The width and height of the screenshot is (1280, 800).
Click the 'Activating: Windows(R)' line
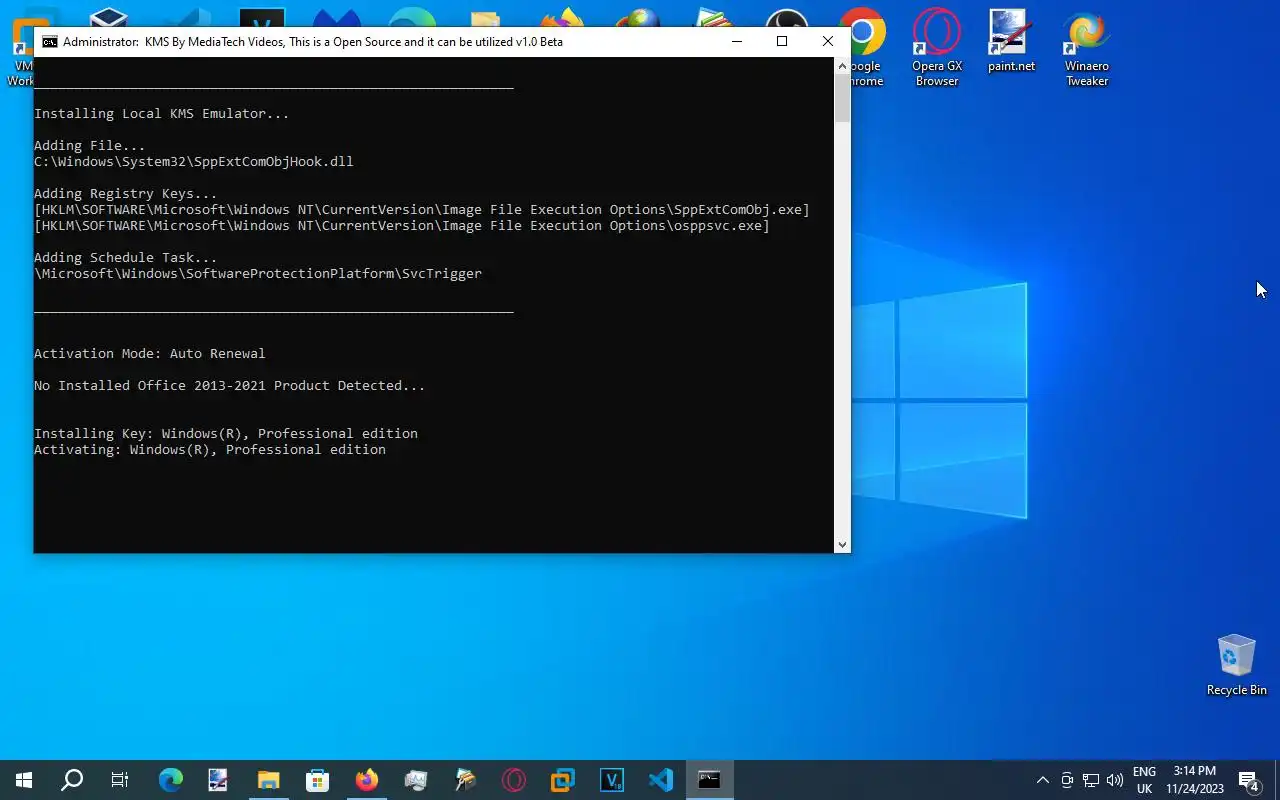(210, 450)
